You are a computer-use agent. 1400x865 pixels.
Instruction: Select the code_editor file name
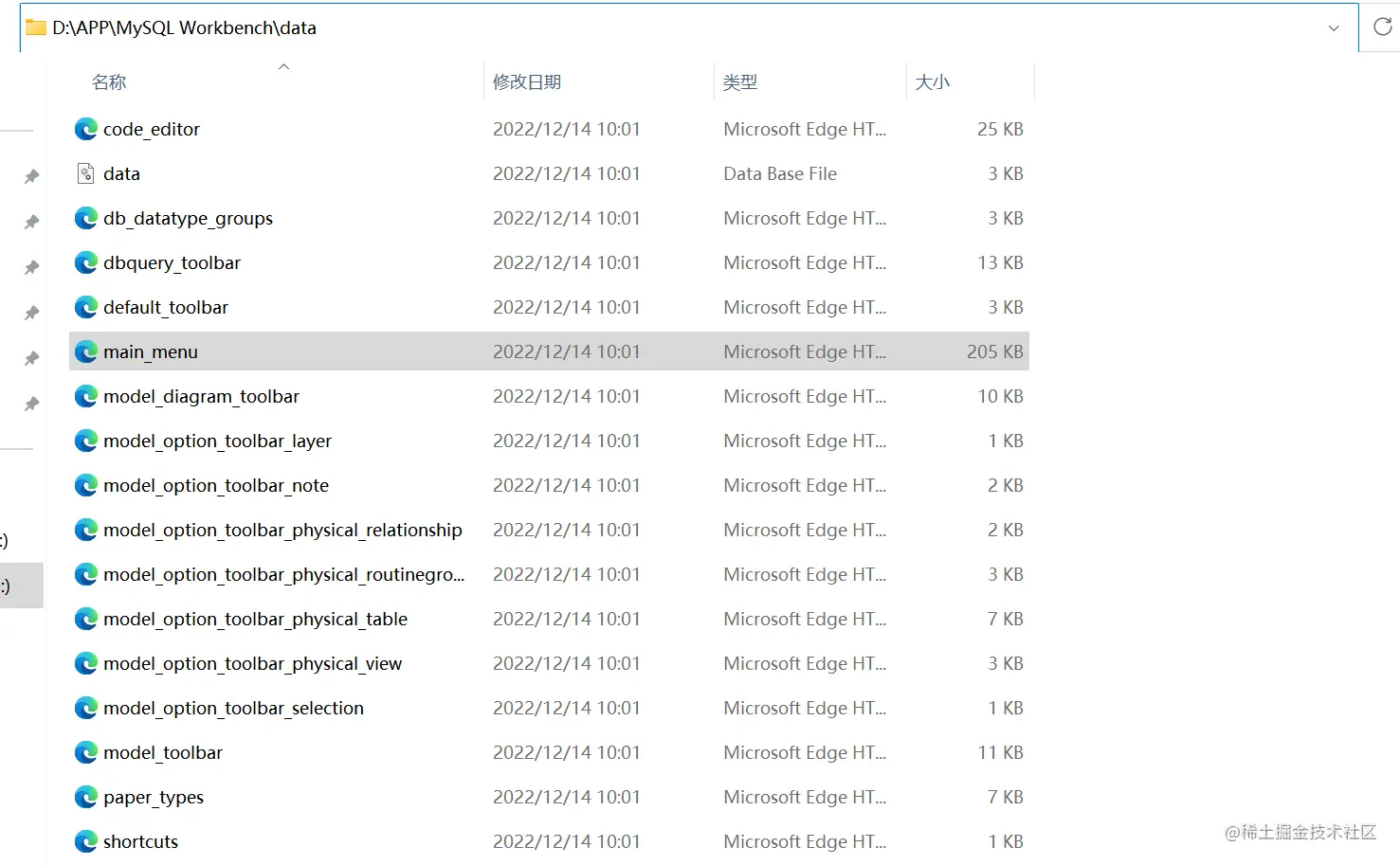coord(152,129)
